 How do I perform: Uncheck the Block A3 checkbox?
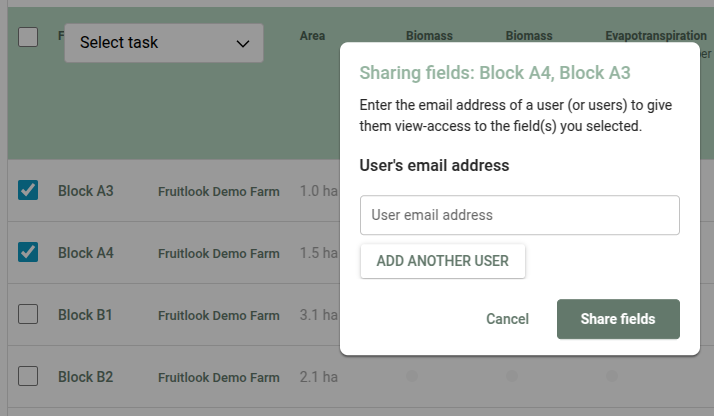(x=28, y=190)
